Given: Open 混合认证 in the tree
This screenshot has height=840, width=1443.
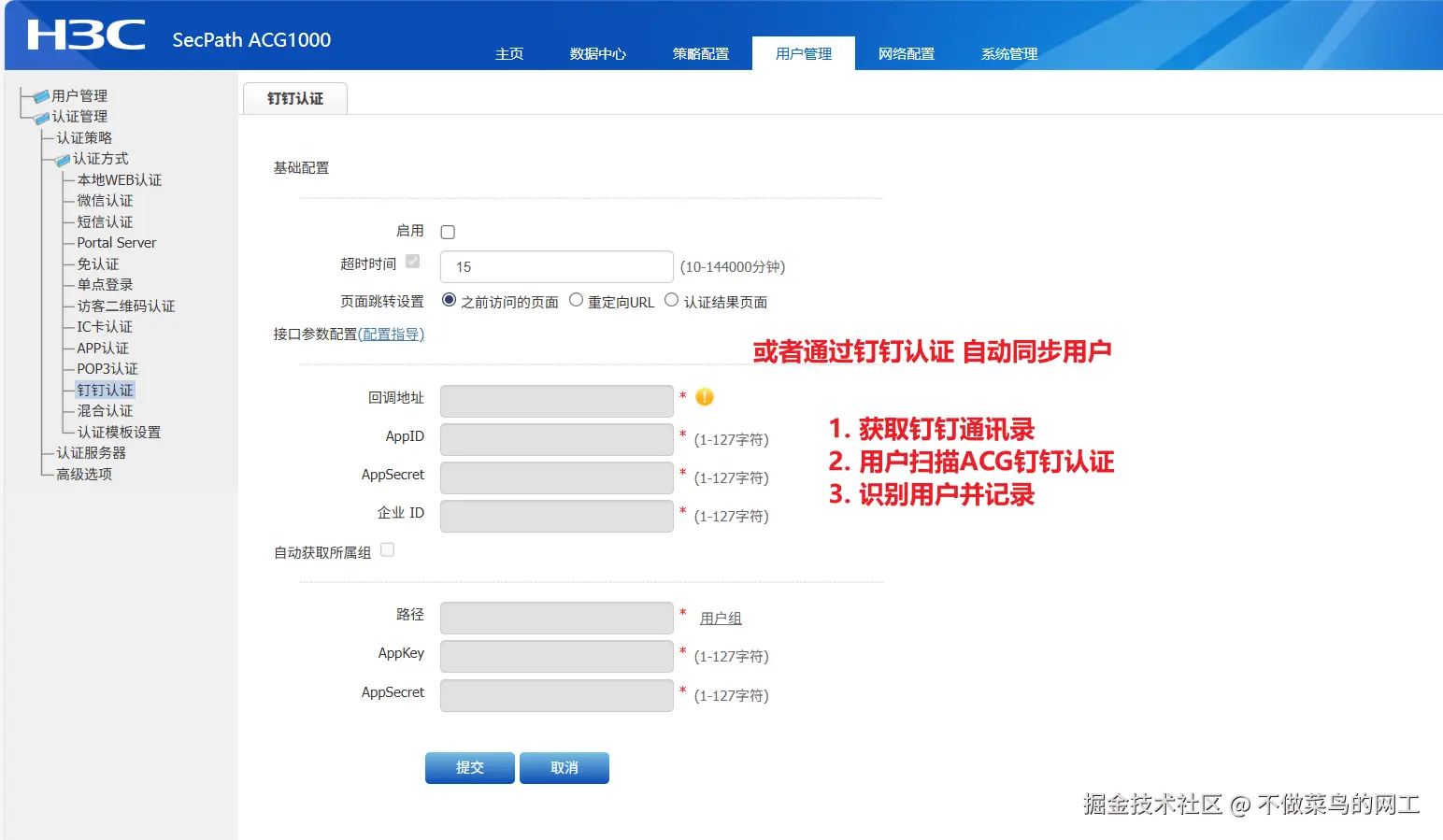Looking at the screenshot, I should (x=105, y=411).
